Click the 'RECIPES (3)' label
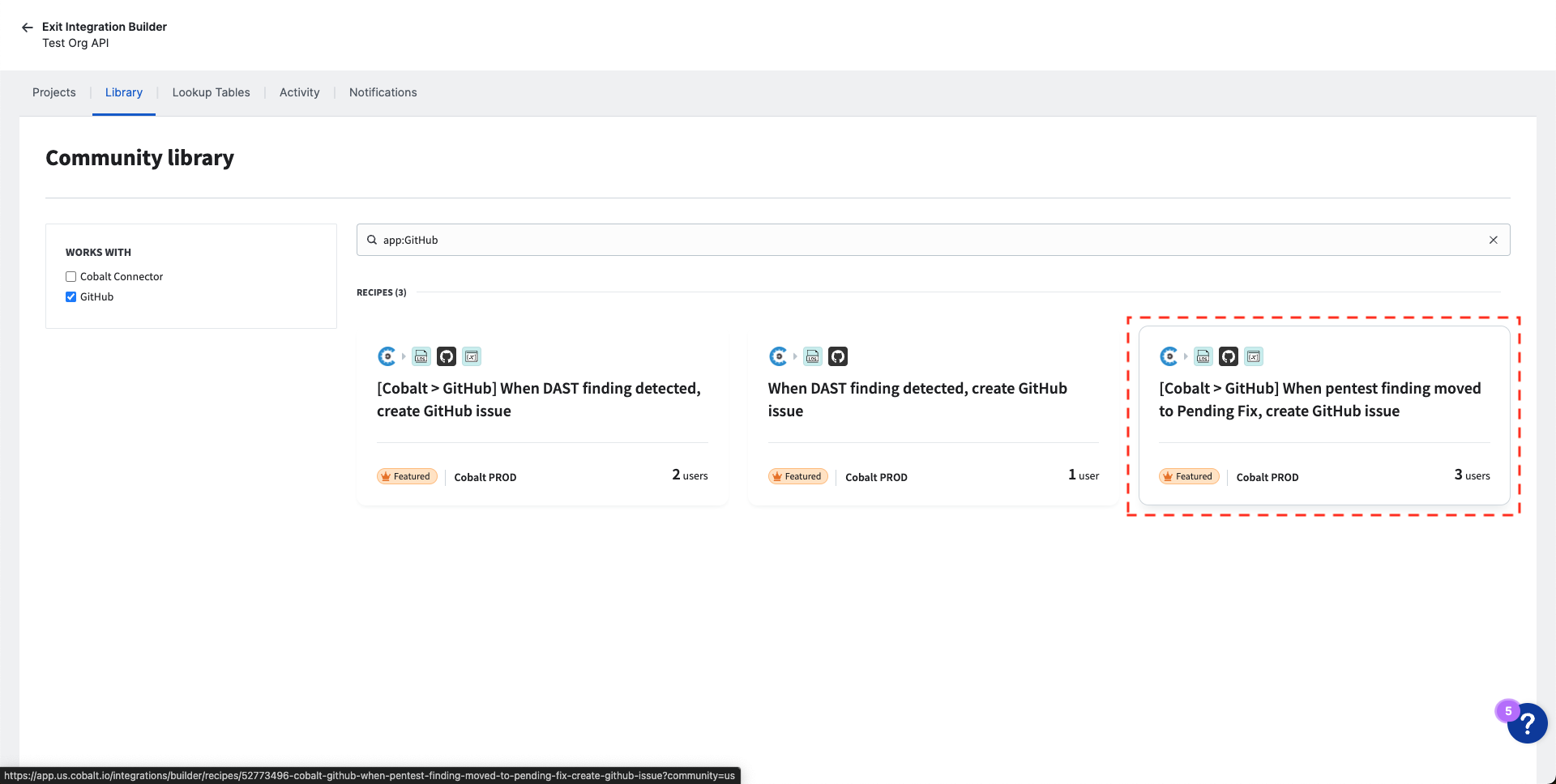1556x784 pixels. (382, 292)
